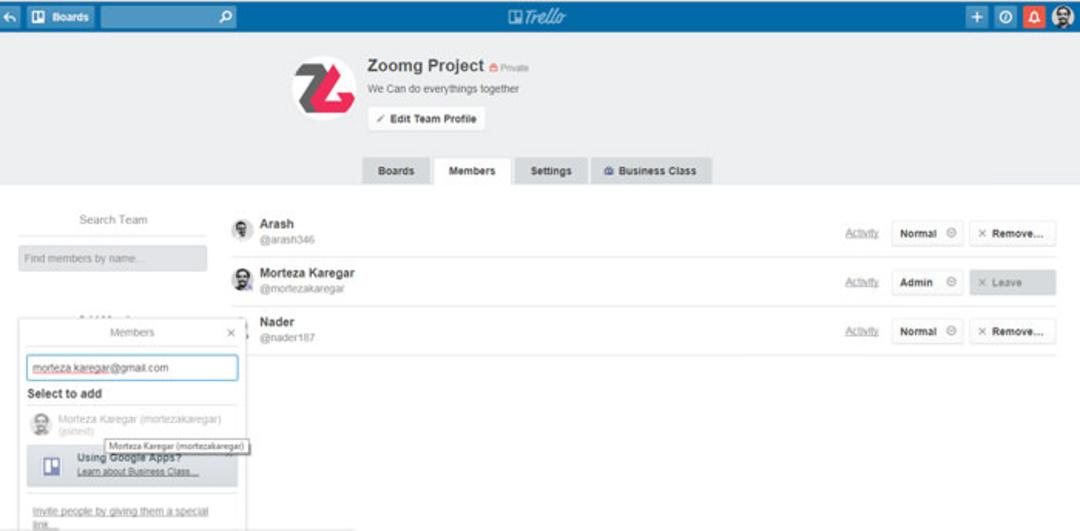1080x531 pixels.
Task: Open the Business Class tab
Action: click(651, 171)
